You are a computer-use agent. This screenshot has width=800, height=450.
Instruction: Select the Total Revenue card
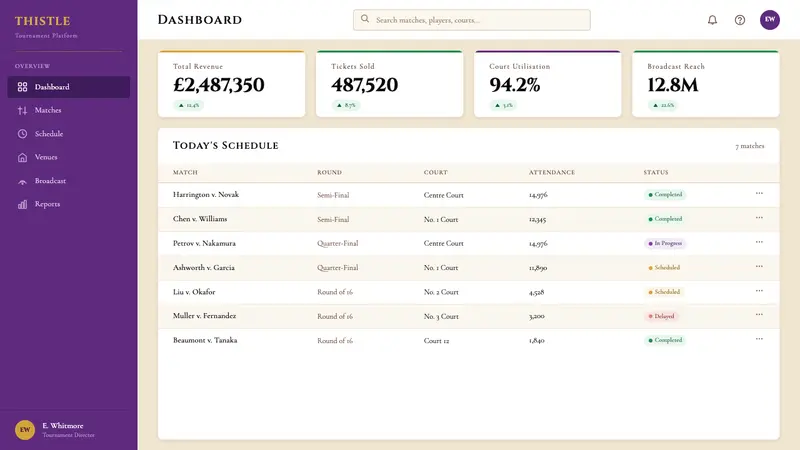click(x=232, y=84)
